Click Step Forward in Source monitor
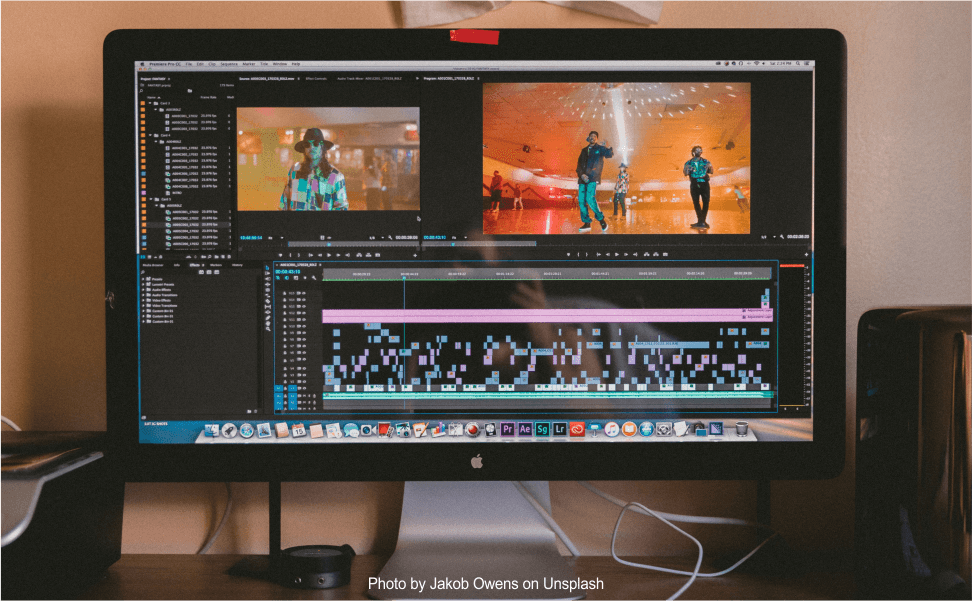Image resolution: width=972 pixels, height=601 pixels. pos(338,255)
